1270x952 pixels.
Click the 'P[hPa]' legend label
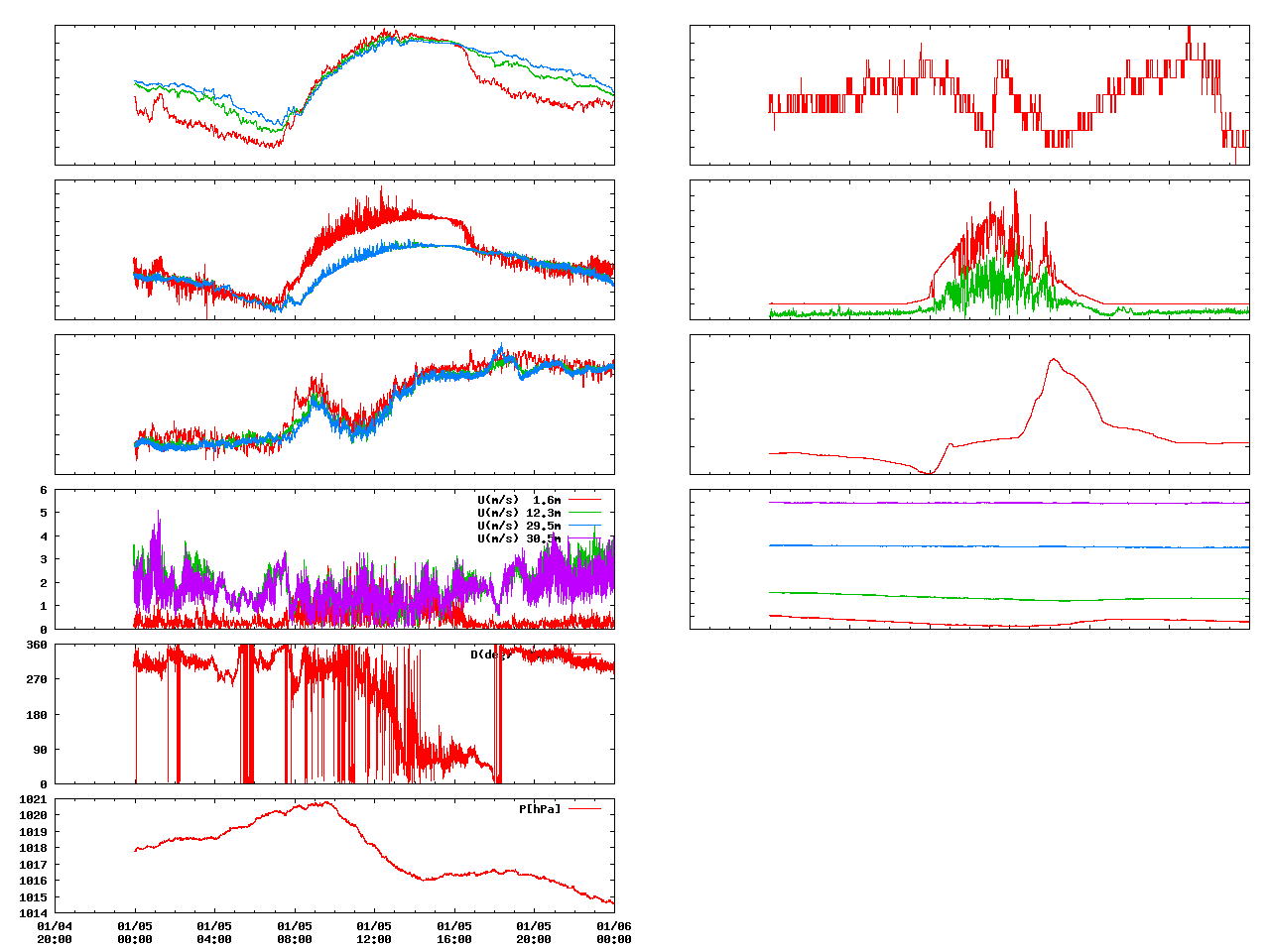coord(540,809)
